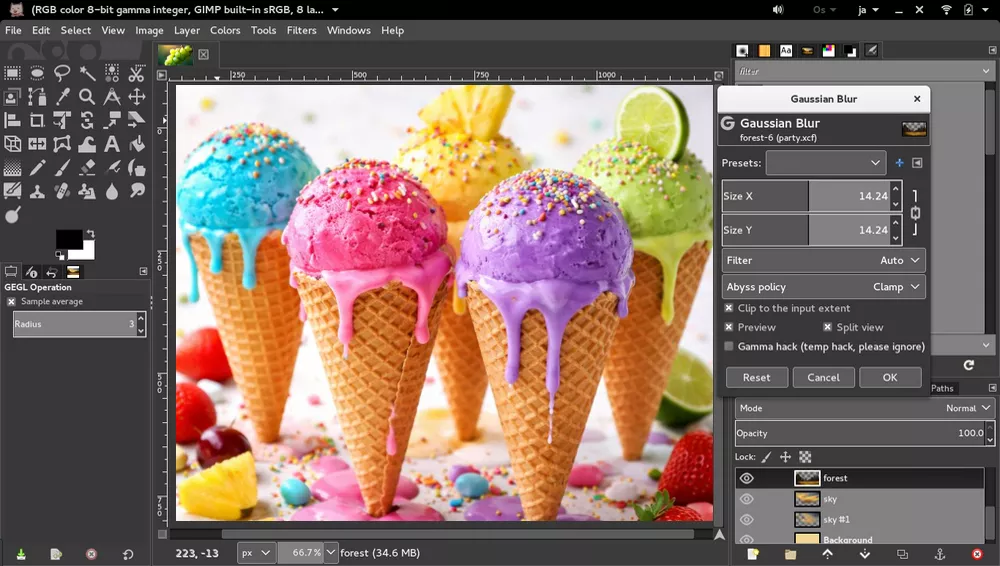Click the anchor layer icon
Screen dimensions: 1000x566
(x=939, y=554)
